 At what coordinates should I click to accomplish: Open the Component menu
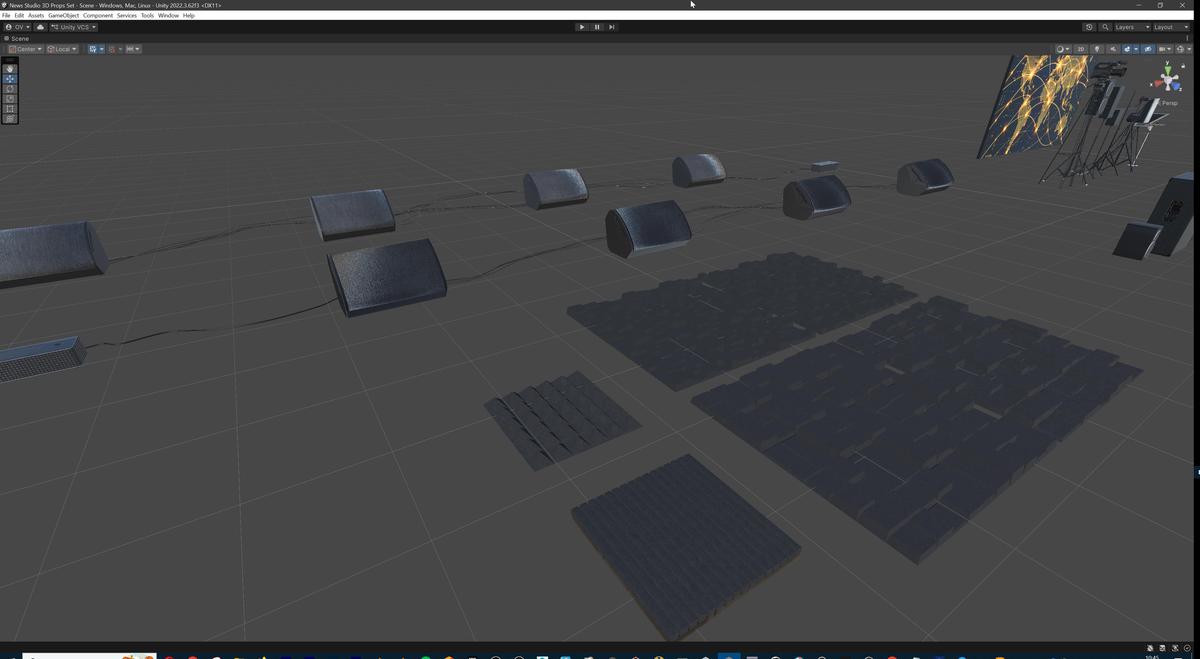tap(98, 16)
